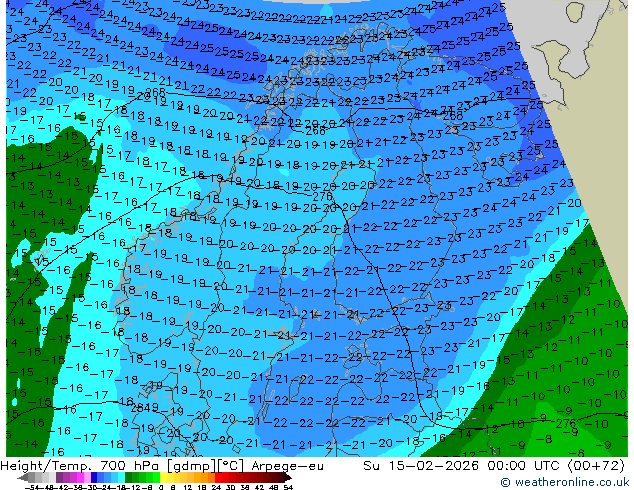The image size is (634, 490).
Task: Click the '266' contour label near top center
Action: pos(315,131)
